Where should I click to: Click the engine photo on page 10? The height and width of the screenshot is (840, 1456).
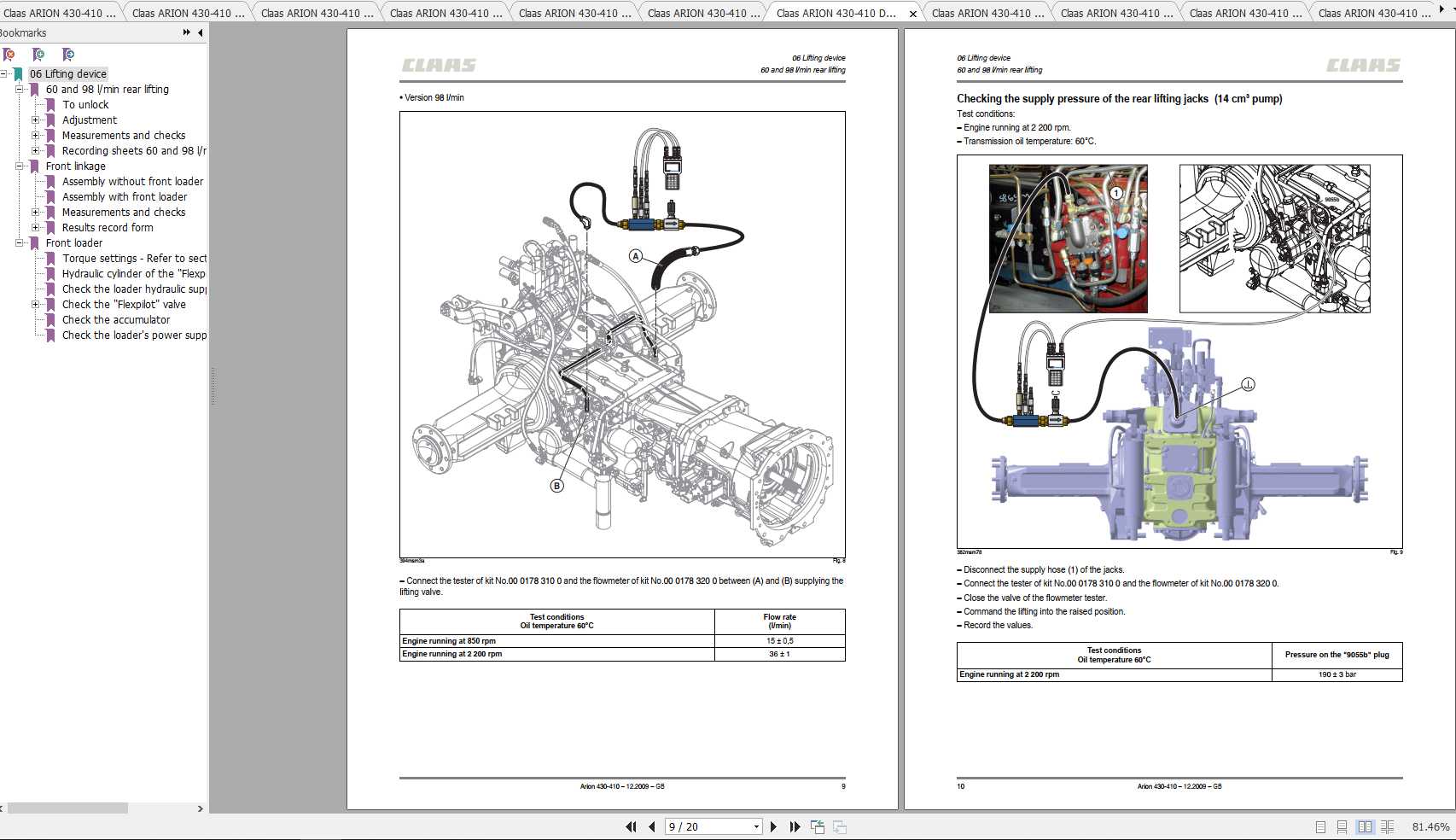point(1068,239)
